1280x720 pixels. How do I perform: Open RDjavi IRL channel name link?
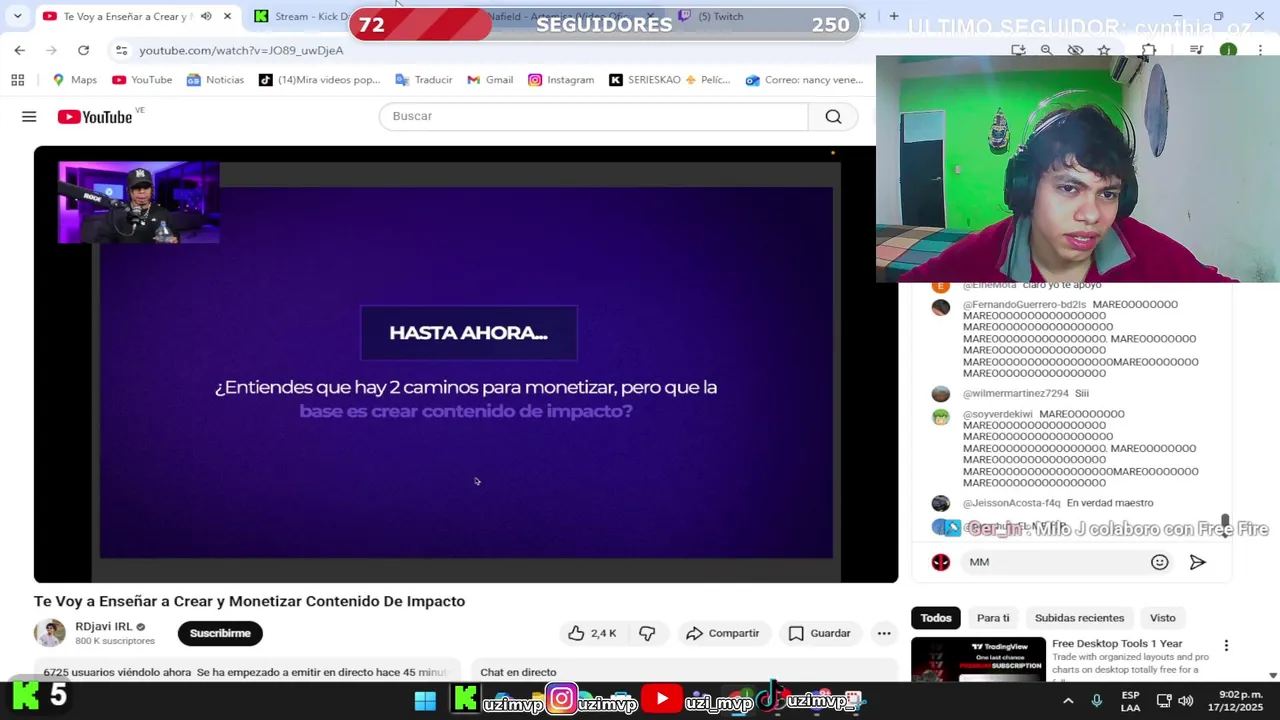(x=103, y=626)
